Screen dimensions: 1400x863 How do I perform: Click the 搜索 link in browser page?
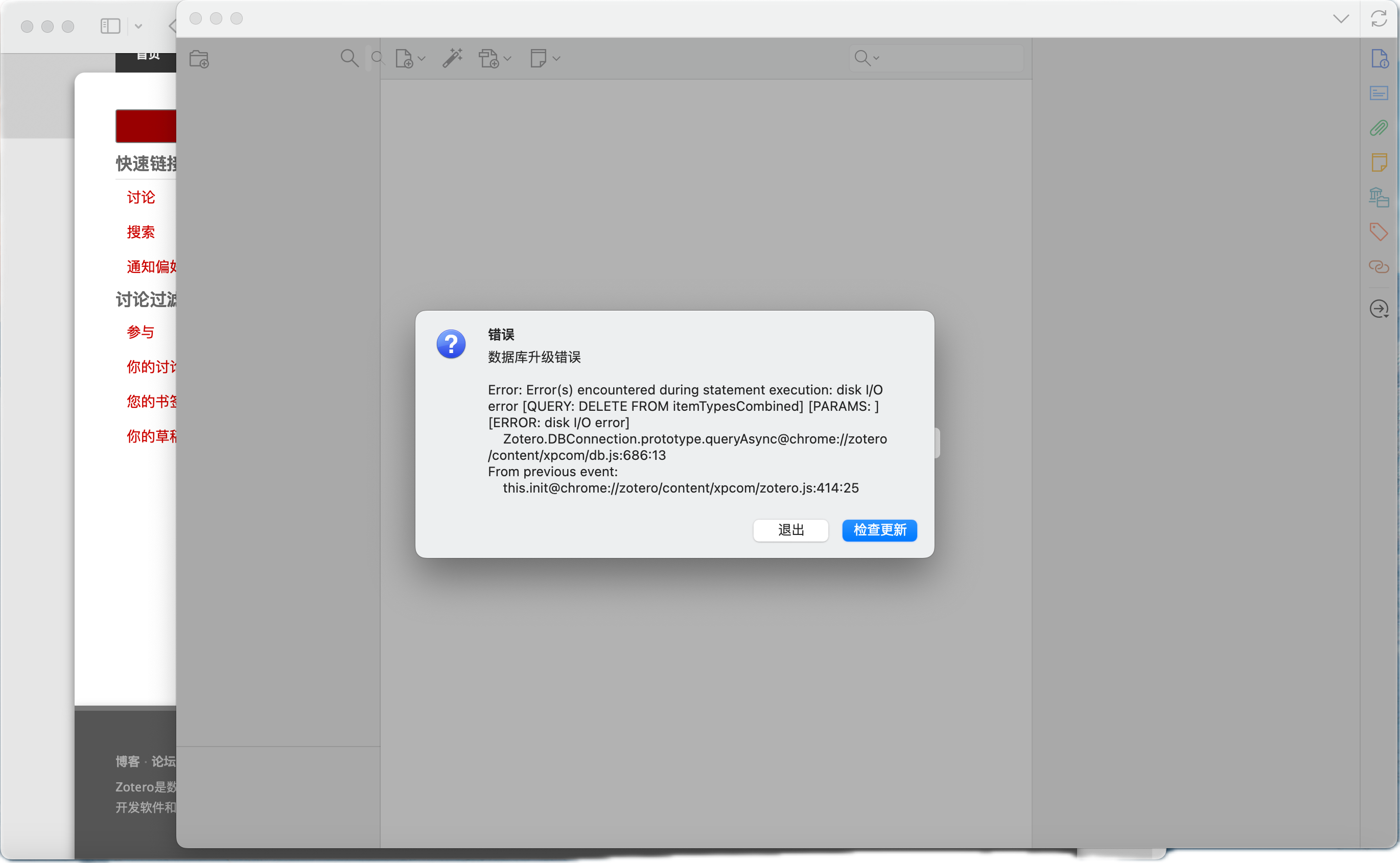[x=141, y=232]
